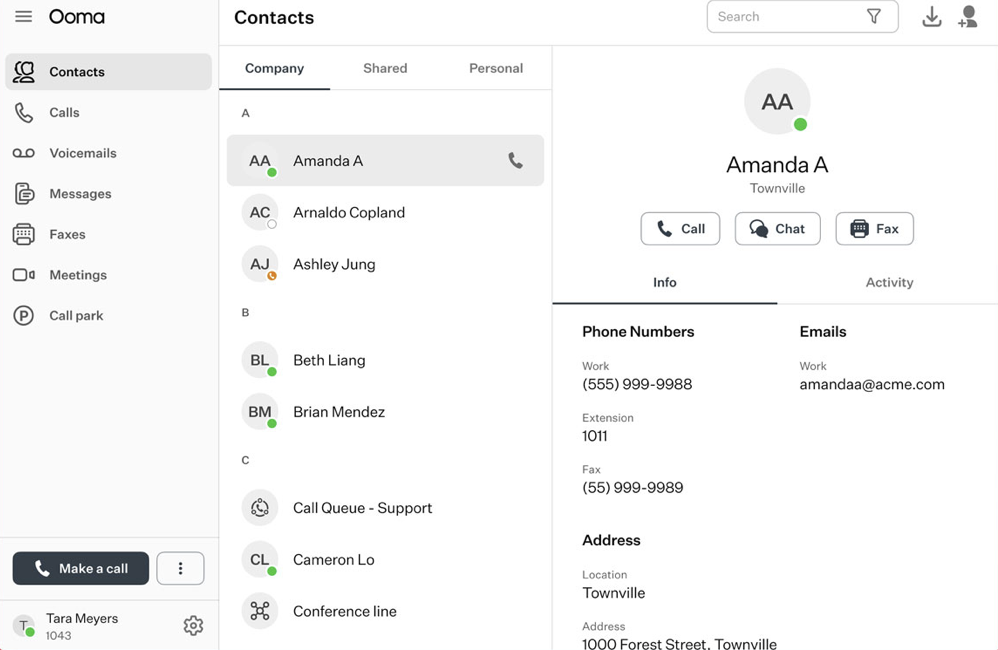Select Call Queue - Support contact
This screenshot has width=998, height=650.
coord(362,508)
